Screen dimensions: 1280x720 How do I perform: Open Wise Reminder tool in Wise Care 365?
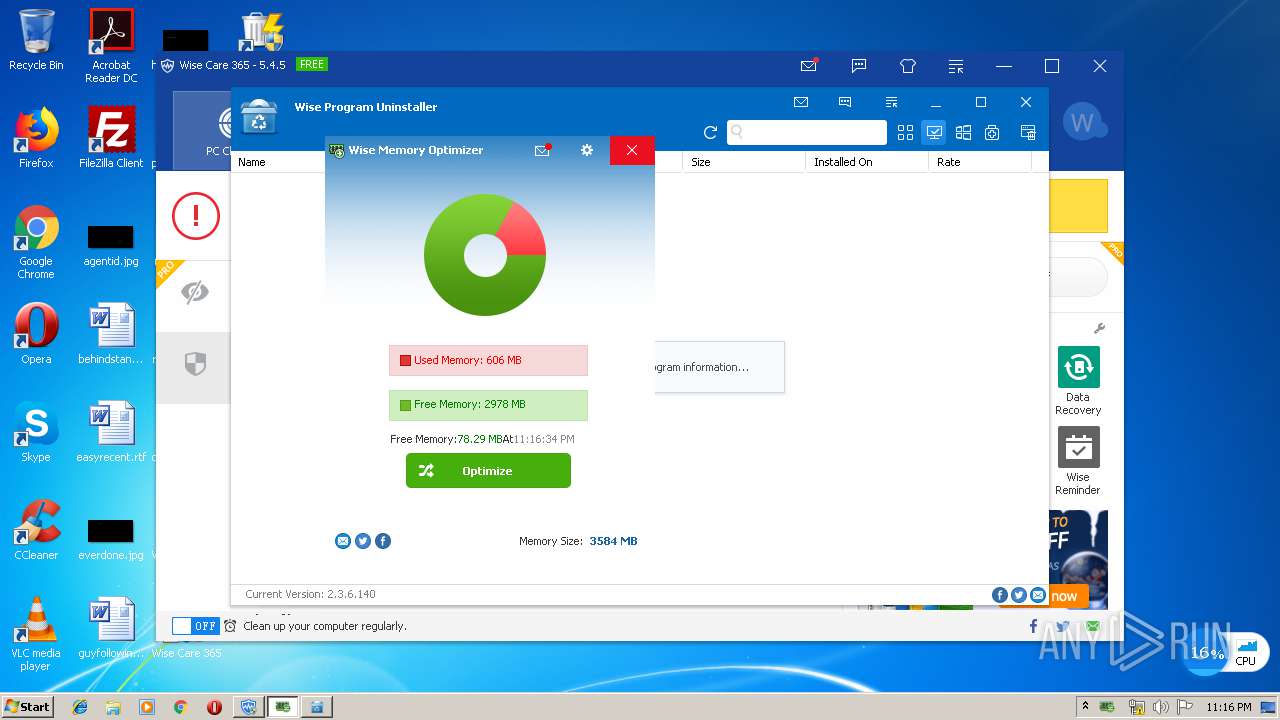coord(1078,461)
